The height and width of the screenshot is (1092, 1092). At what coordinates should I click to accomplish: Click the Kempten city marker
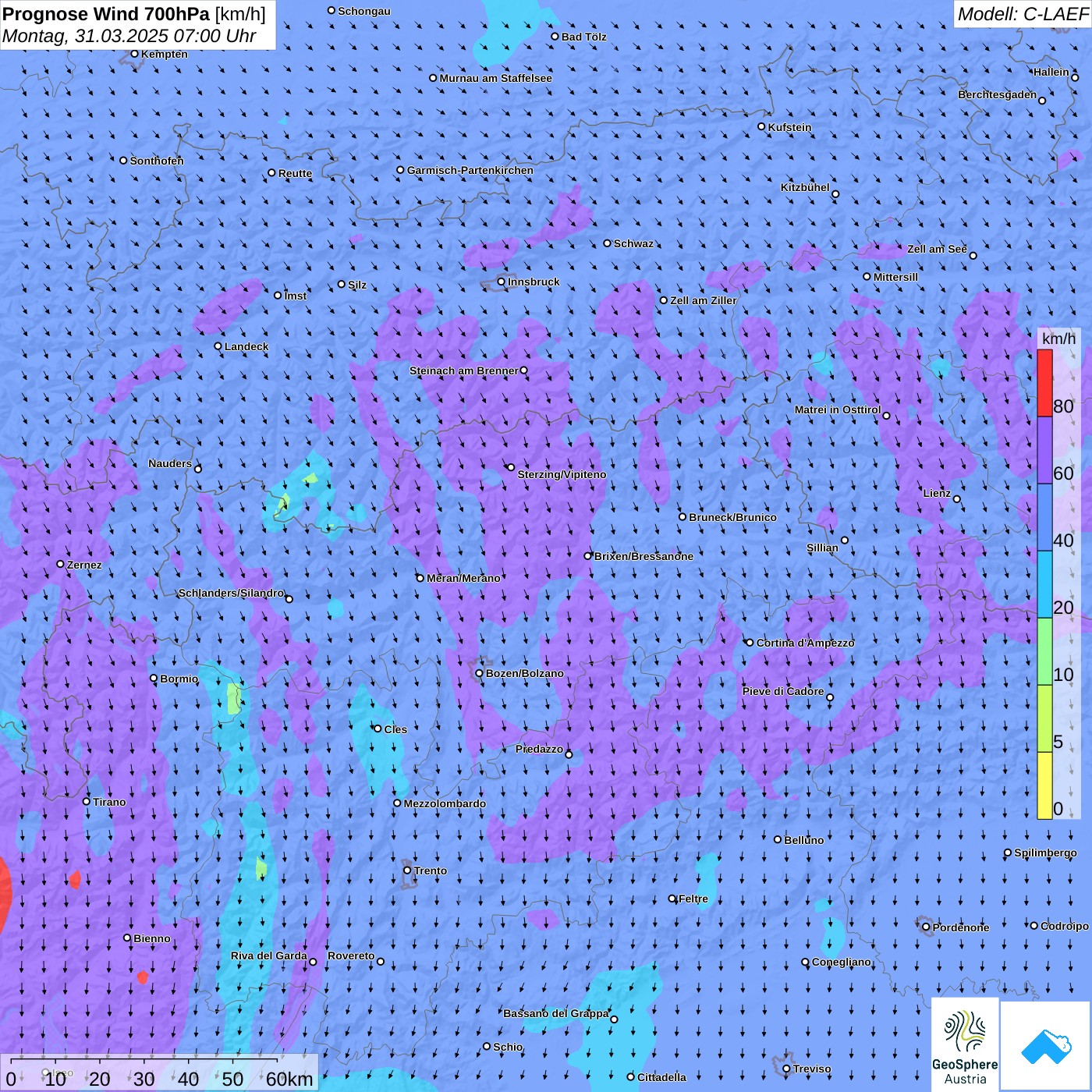click(x=135, y=54)
